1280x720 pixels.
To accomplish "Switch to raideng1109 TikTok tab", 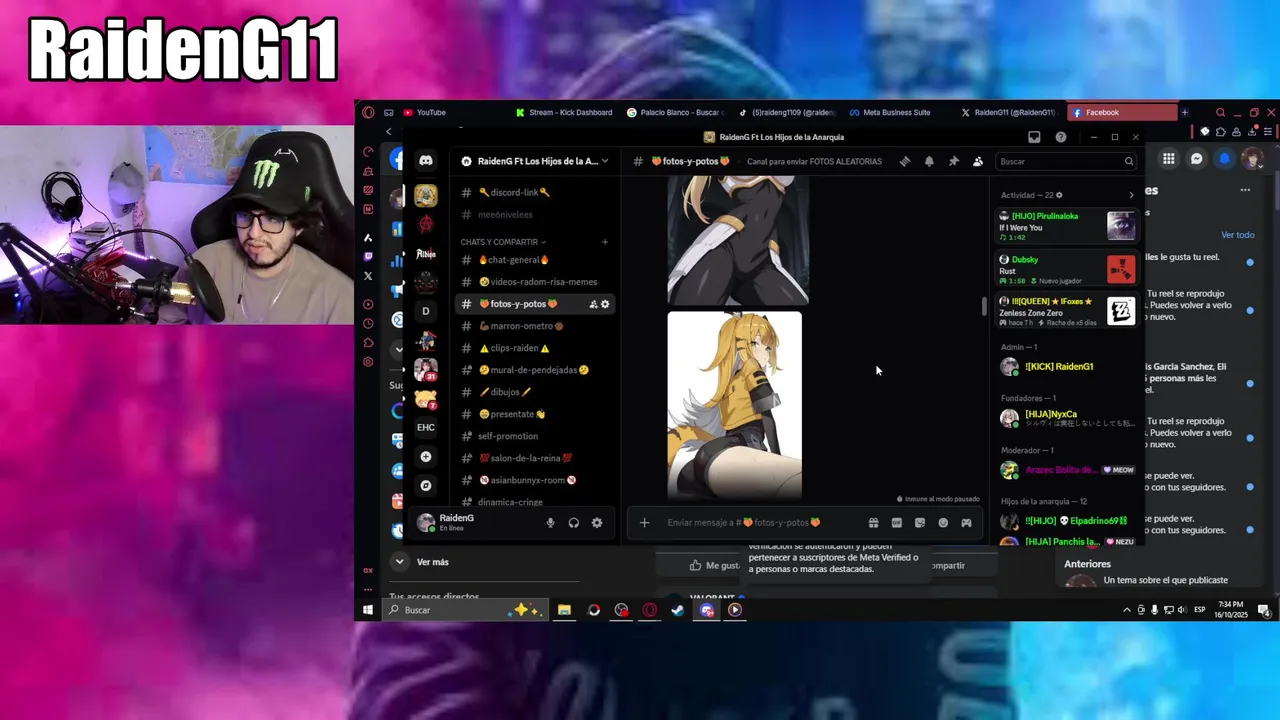I will click(787, 112).
